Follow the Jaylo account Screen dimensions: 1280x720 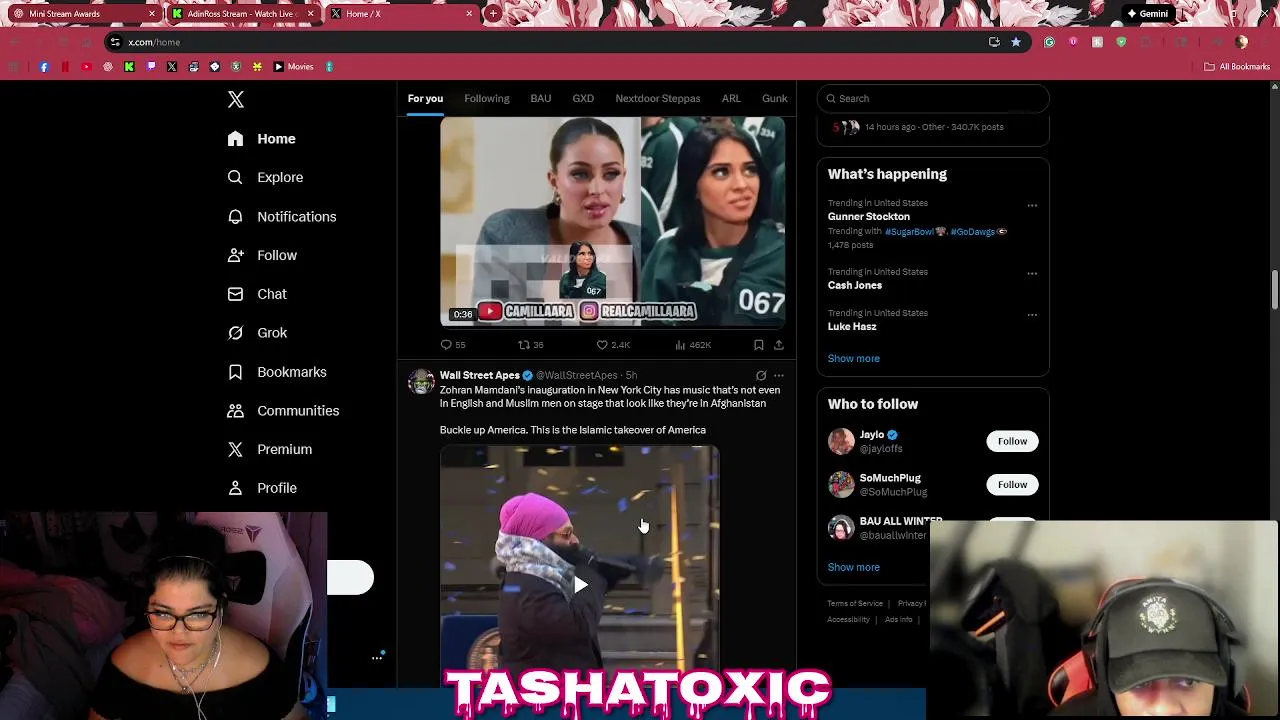1012,441
